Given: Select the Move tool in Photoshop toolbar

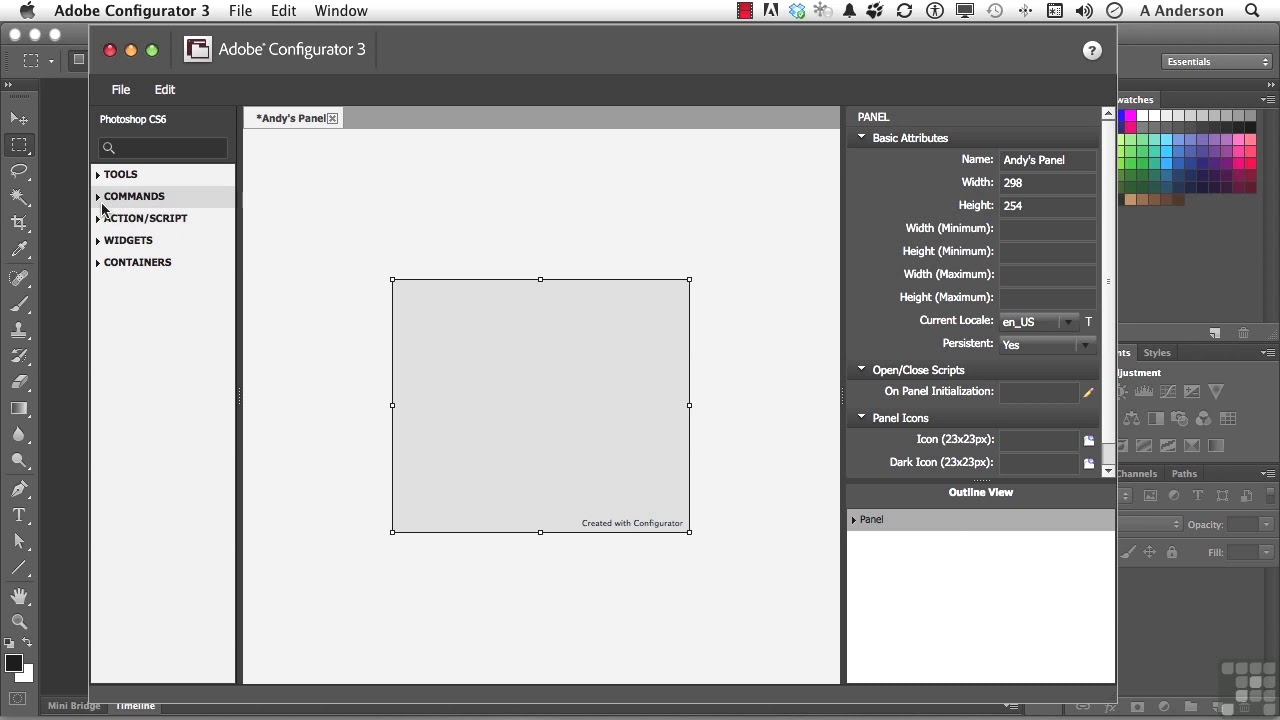Looking at the screenshot, I should pyautogui.click(x=19, y=118).
